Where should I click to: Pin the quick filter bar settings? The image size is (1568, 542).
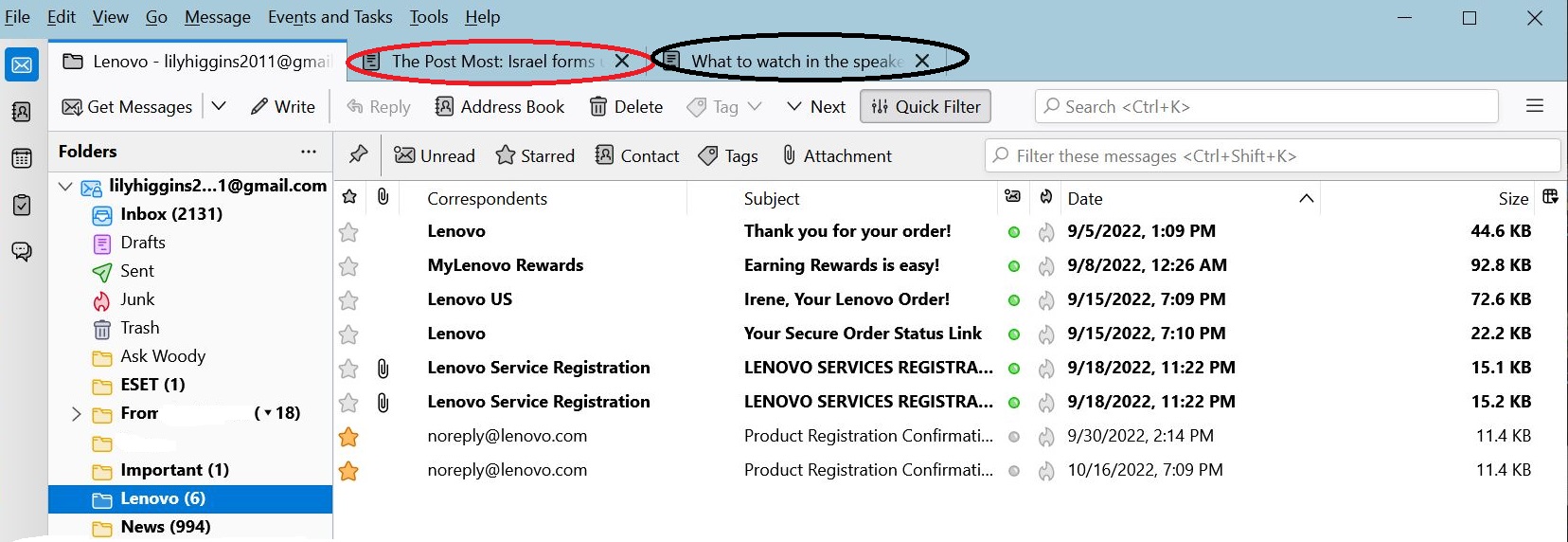pyautogui.click(x=358, y=155)
